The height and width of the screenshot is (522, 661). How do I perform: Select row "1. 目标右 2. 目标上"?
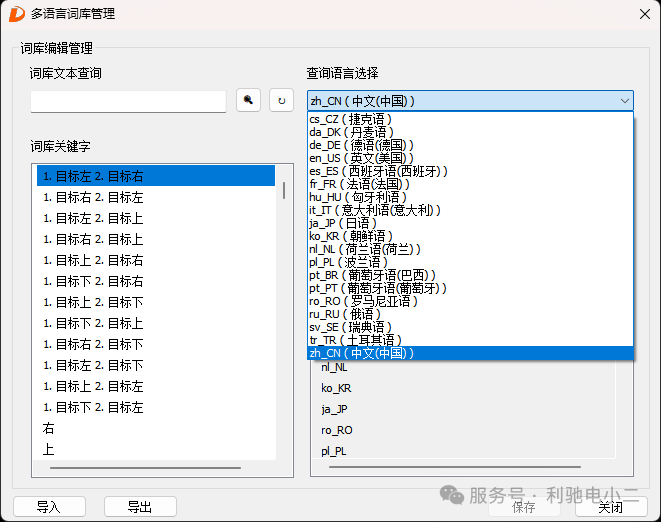(156, 239)
